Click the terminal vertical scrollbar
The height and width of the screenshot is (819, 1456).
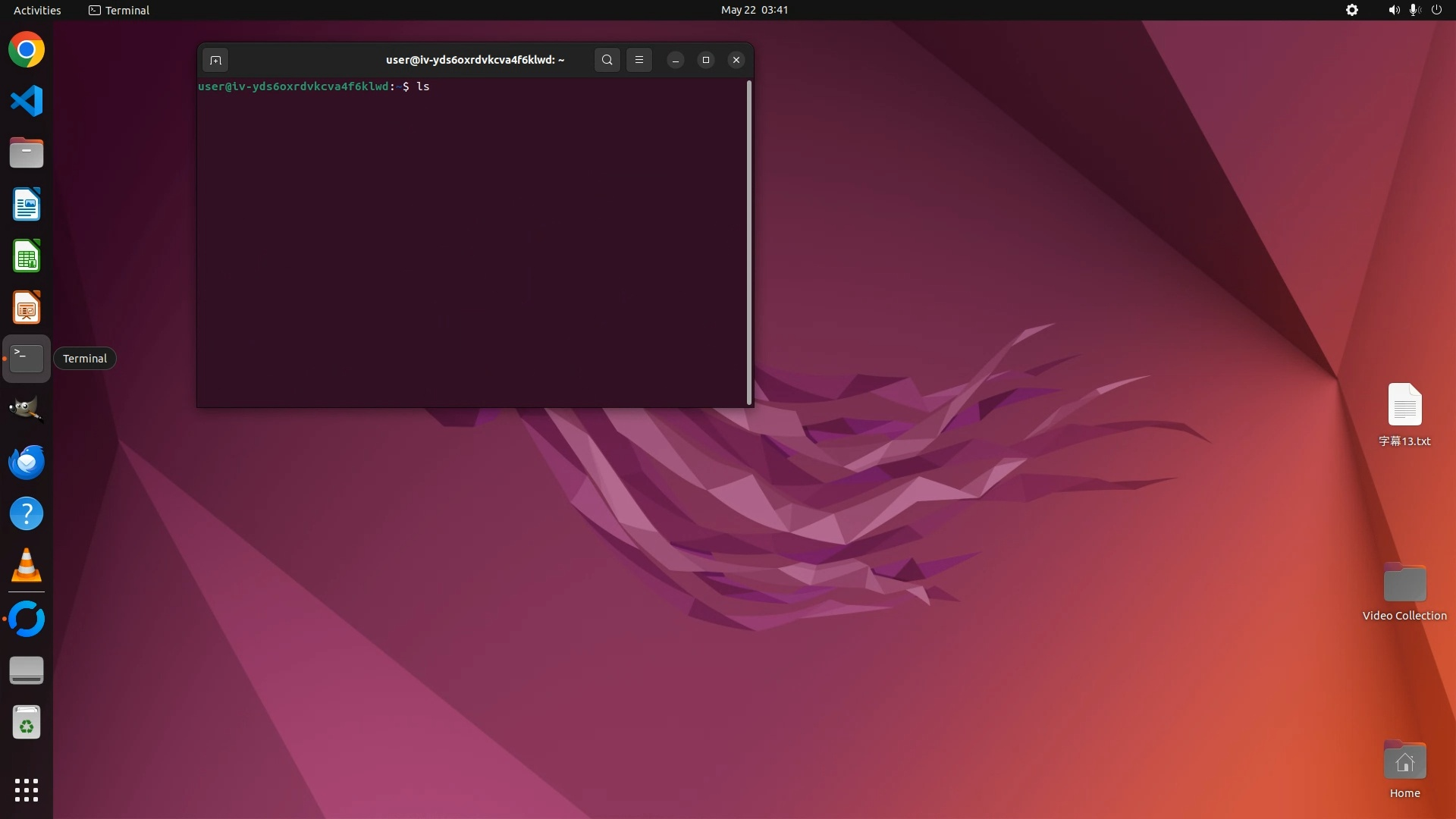pos(749,243)
